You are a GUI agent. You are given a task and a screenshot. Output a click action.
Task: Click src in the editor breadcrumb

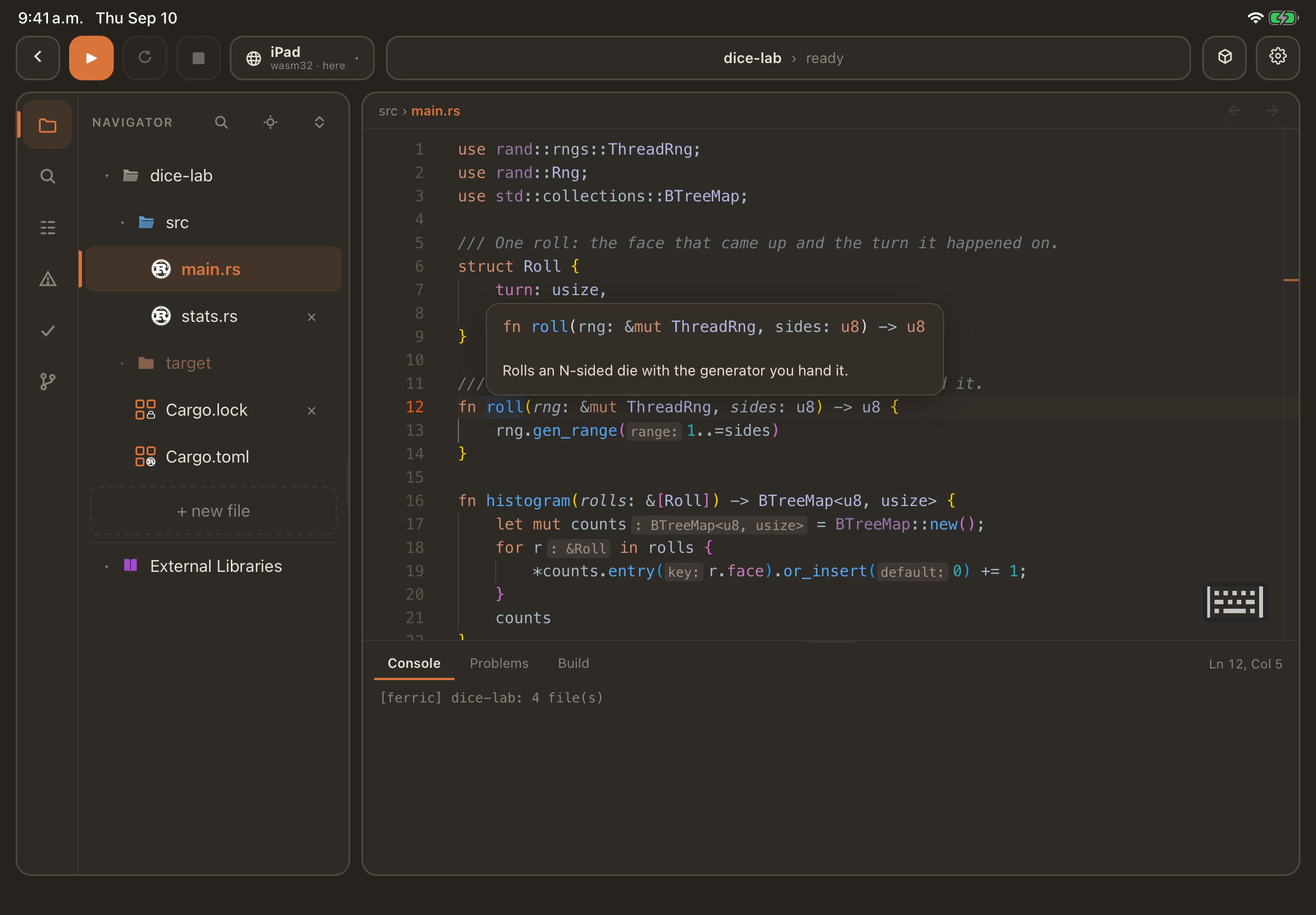click(x=388, y=111)
